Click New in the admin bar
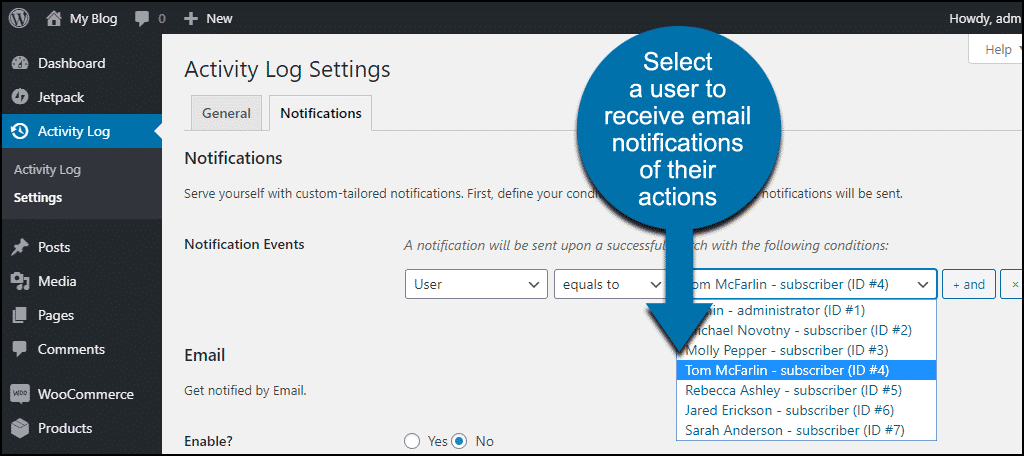1024x456 pixels. 219,19
